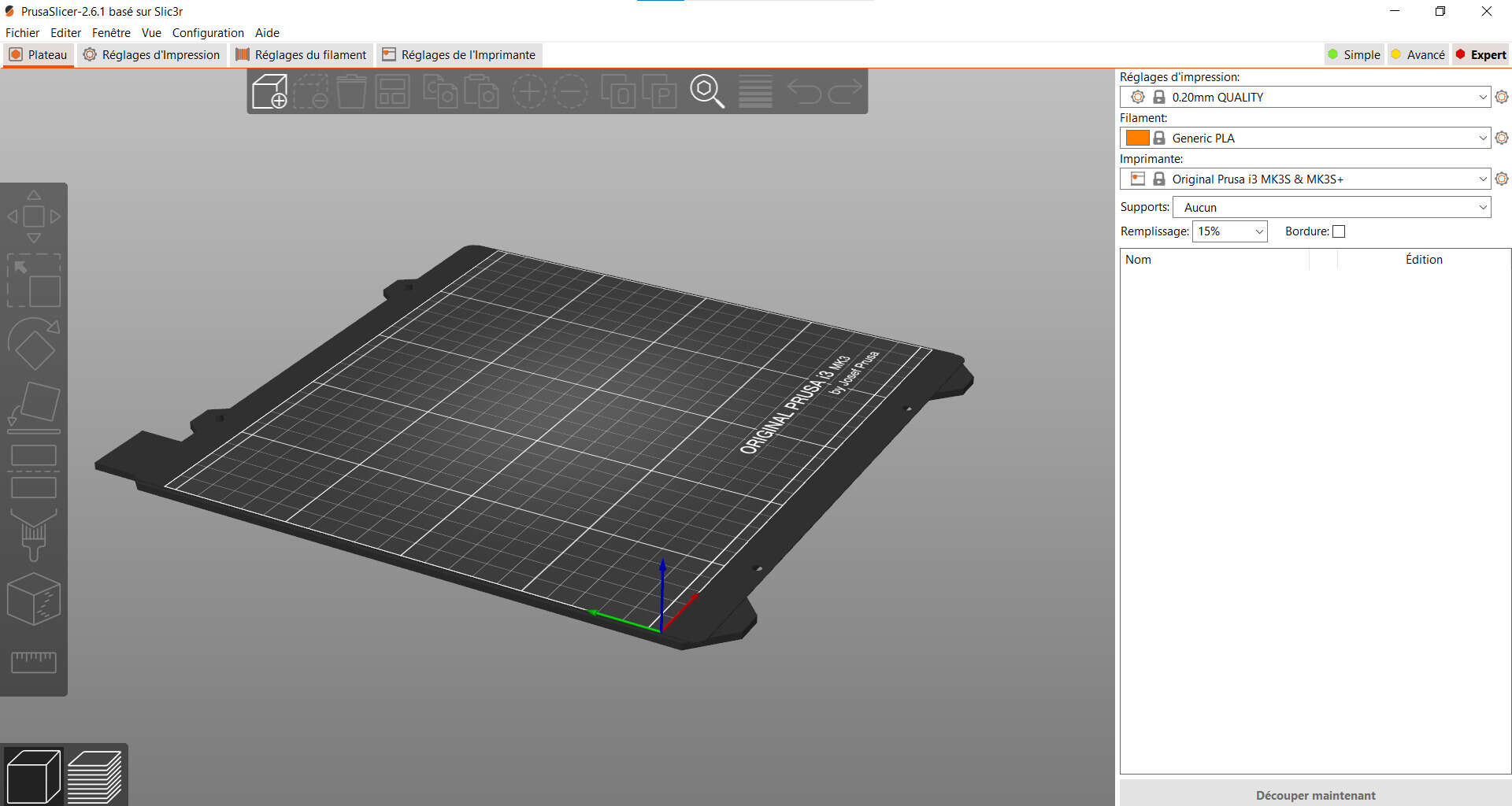The image size is (1512, 806).
Task: Switch to sliced layers preview view
Action: (94, 776)
